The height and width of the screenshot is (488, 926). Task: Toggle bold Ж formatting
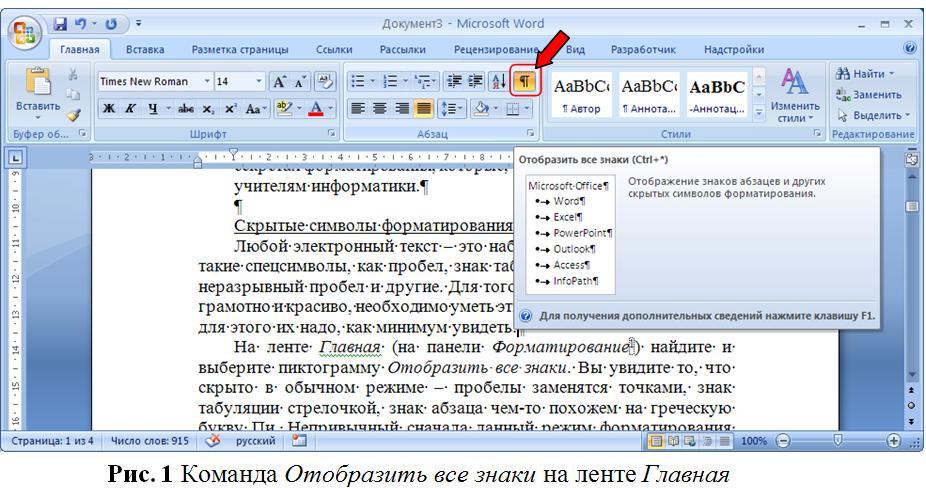[x=109, y=109]
